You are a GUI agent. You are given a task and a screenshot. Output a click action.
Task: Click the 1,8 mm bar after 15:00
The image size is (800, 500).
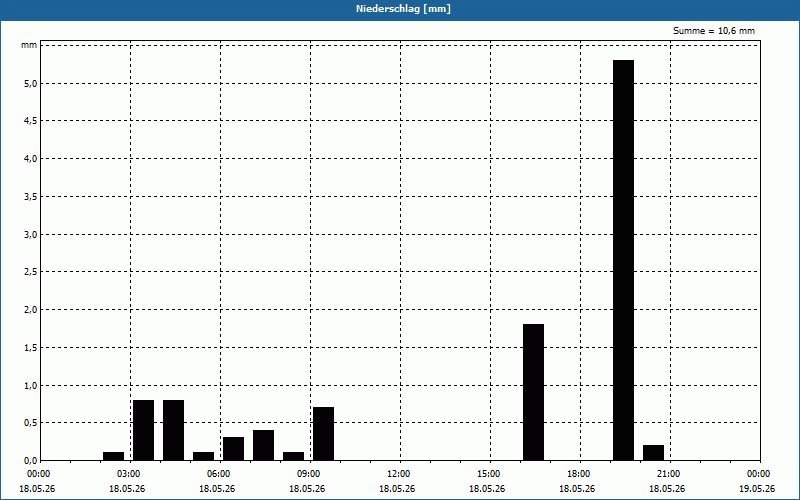(534, 392)
